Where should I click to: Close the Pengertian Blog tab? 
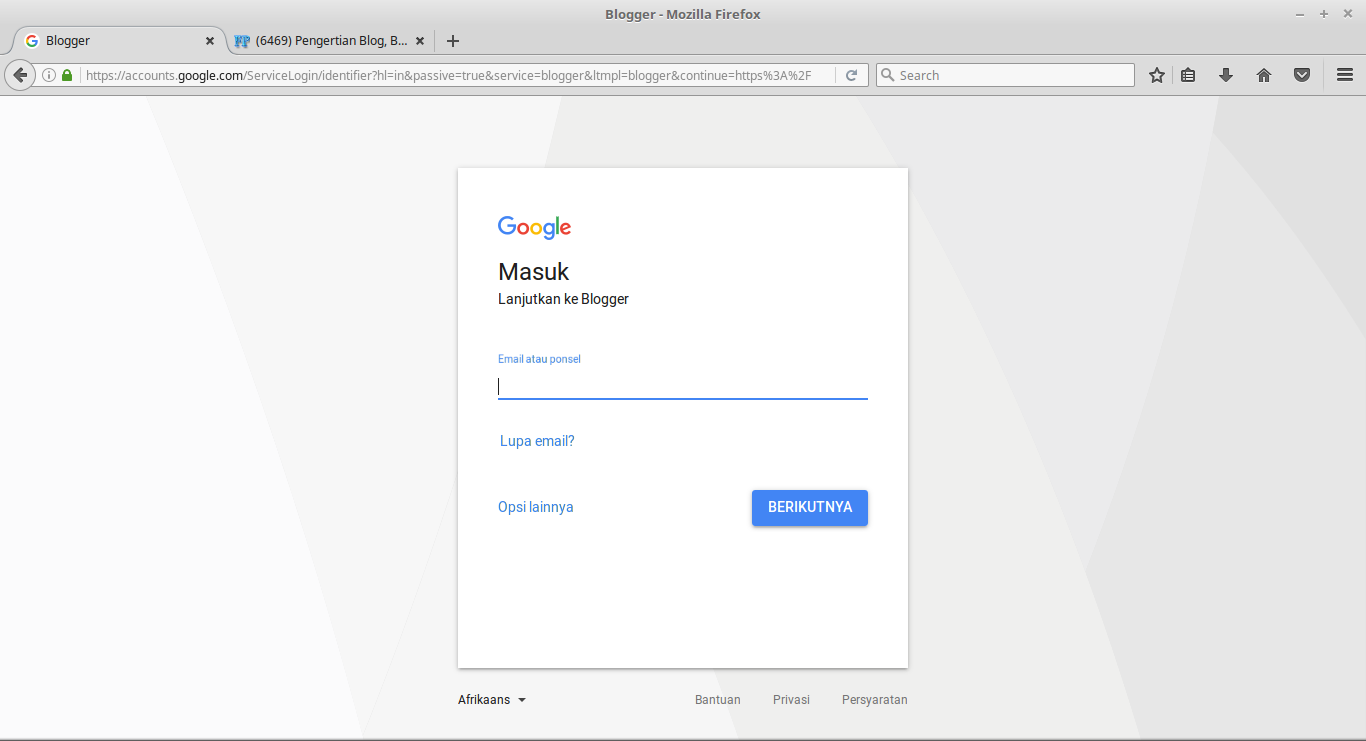point(420,41)
